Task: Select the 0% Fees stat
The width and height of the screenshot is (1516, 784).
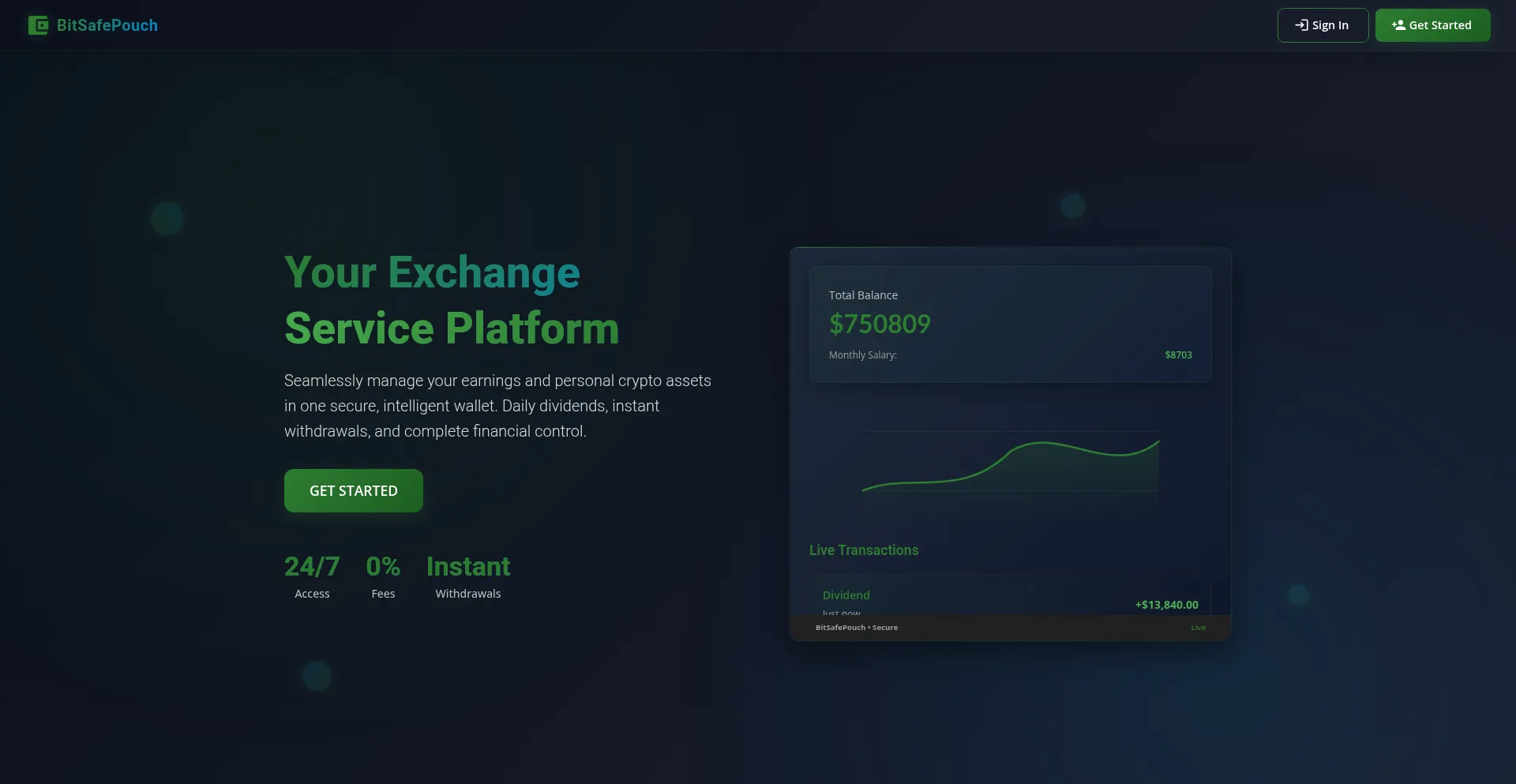Action: [x=383, y=577]
